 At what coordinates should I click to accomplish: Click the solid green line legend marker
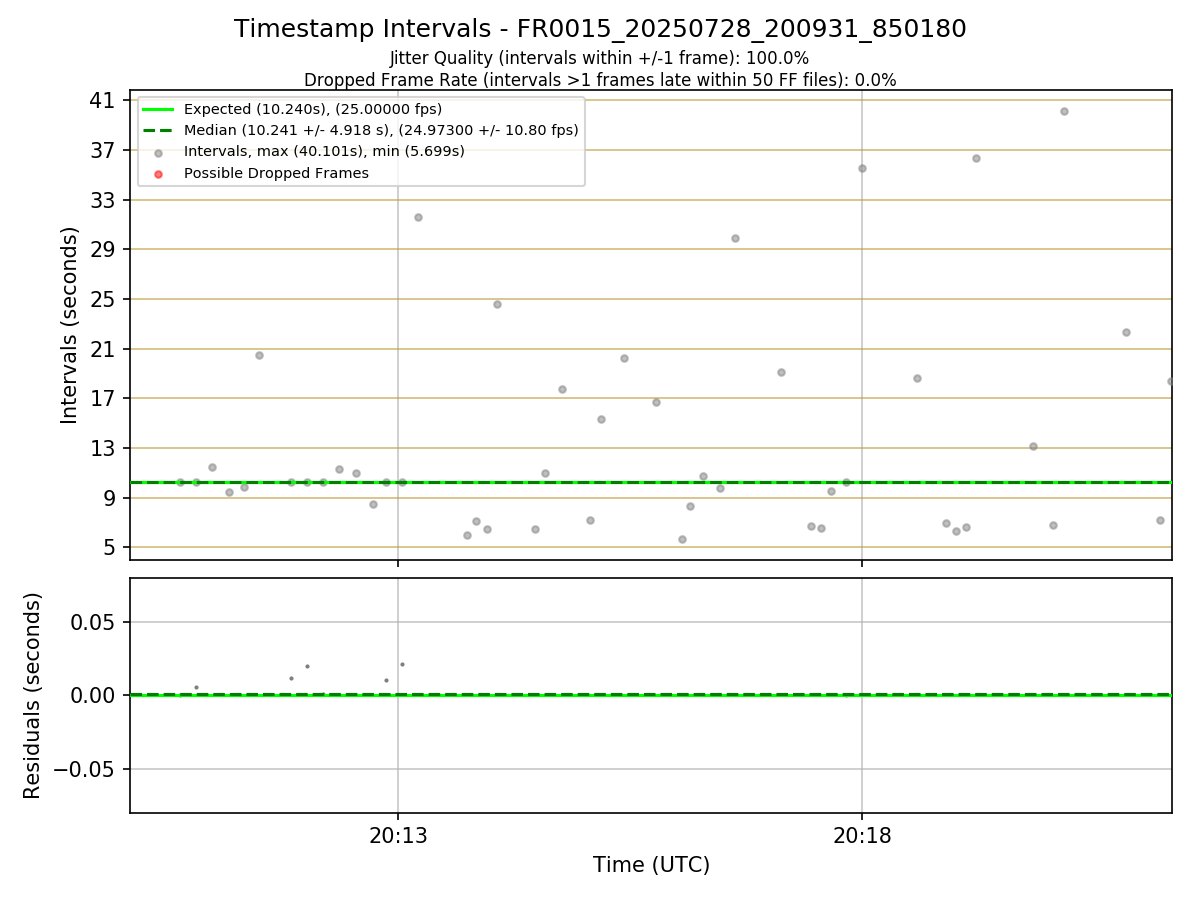[158, 109]
